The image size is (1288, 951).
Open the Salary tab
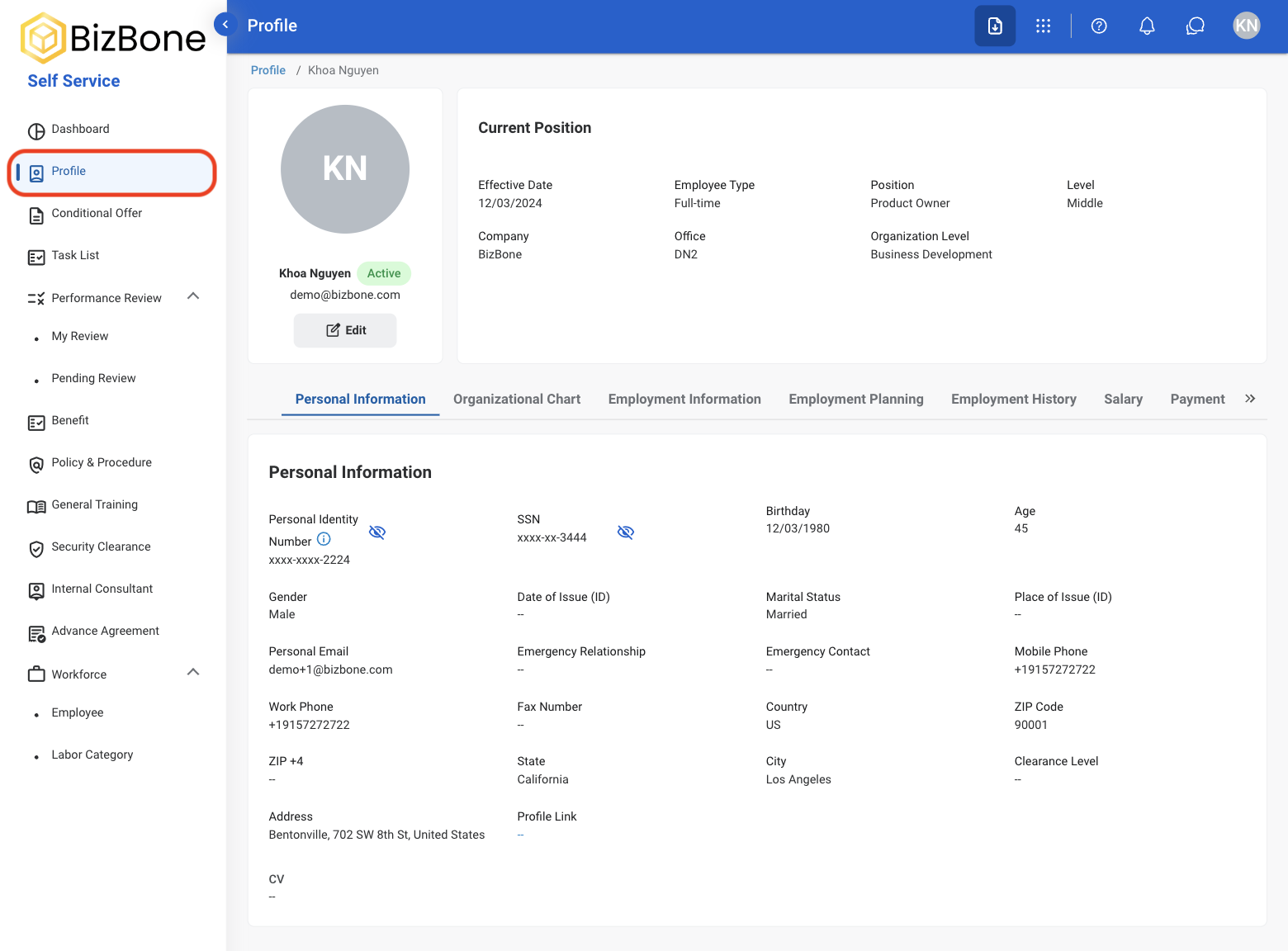point(1123,399)
